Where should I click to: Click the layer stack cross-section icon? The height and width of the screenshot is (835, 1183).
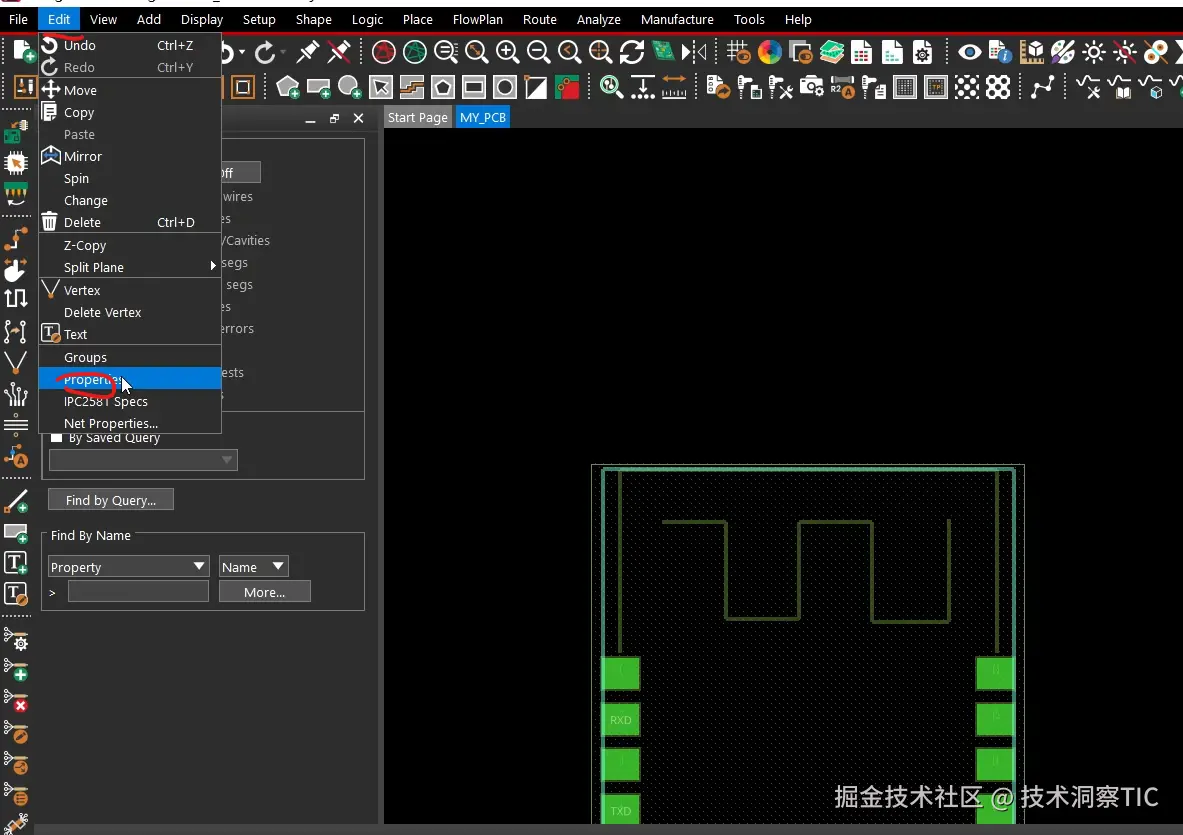(831, 52)
